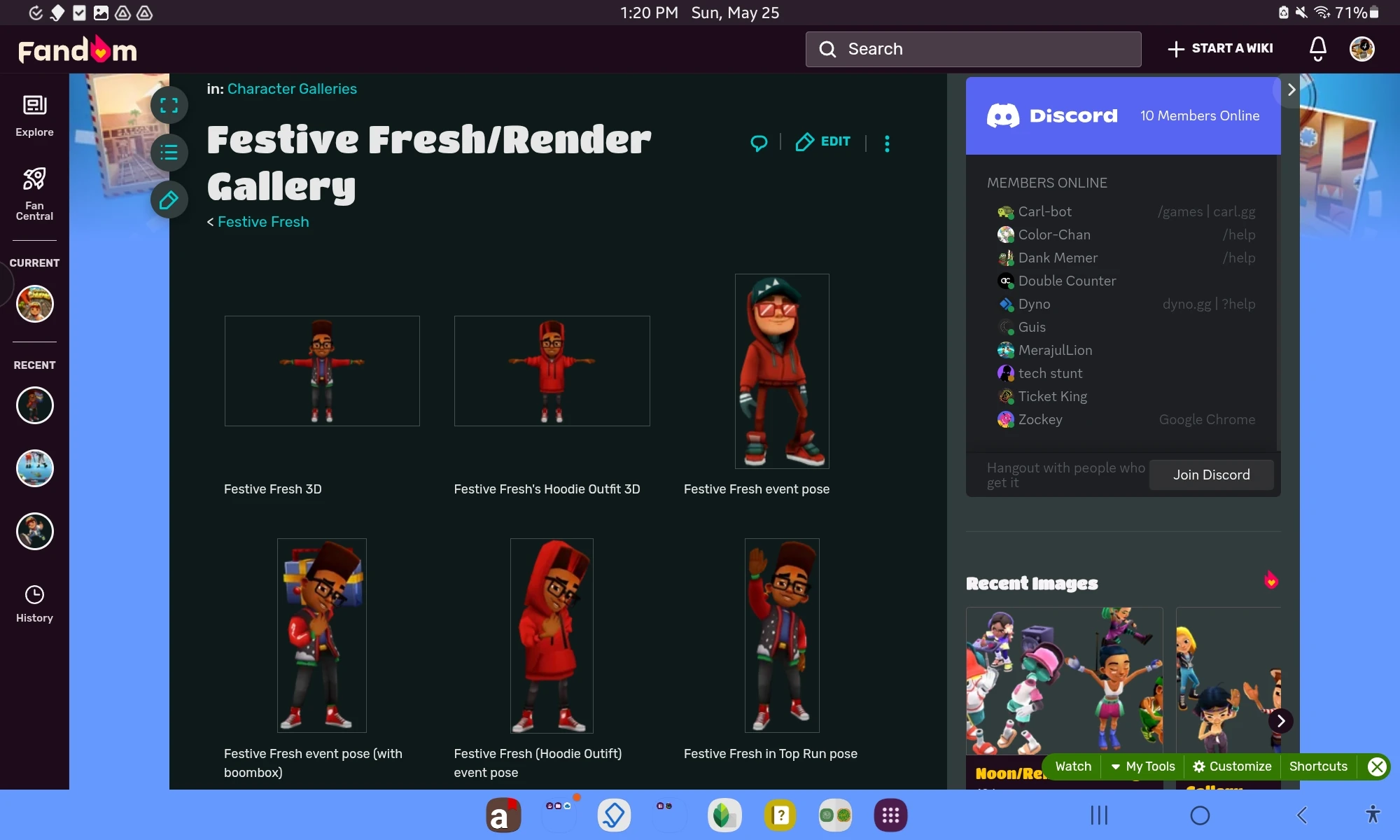Click the Recent Images next arrow
The height and width of the screenshot is (840, 1400).
point(1281,721)
